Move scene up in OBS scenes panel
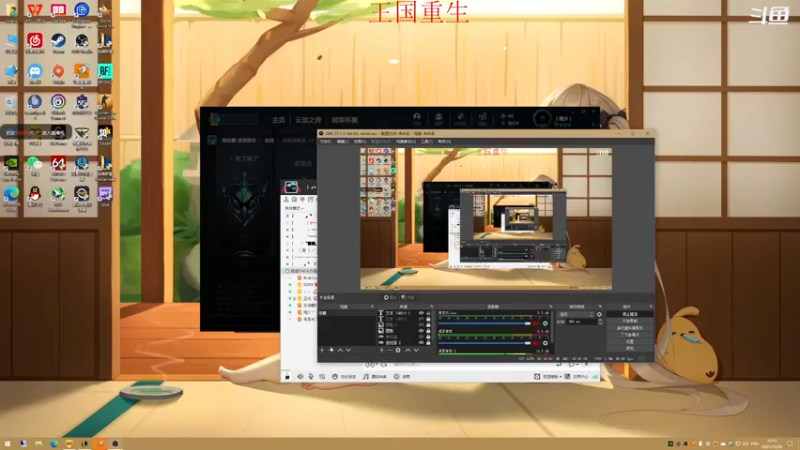This screenshot has height=450, width=800. tap(340, 350)
